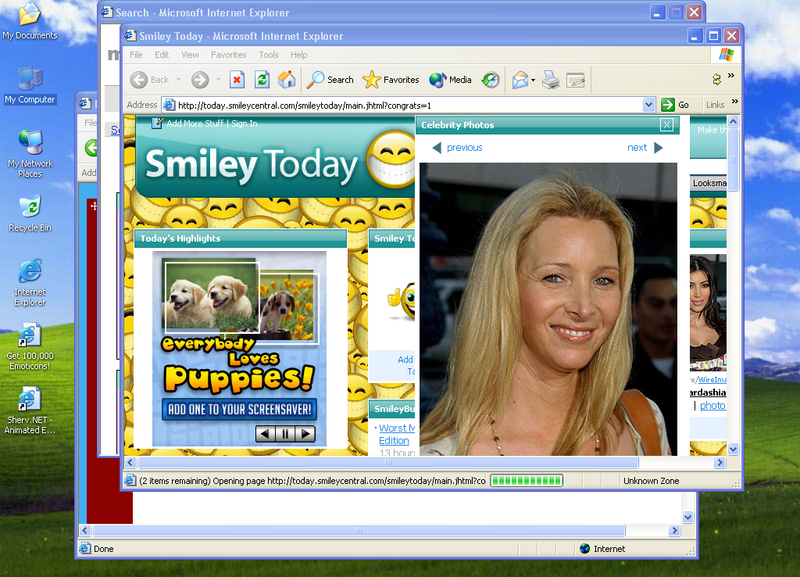
Task: Open the Media pane button
Action: click(450, 80)
